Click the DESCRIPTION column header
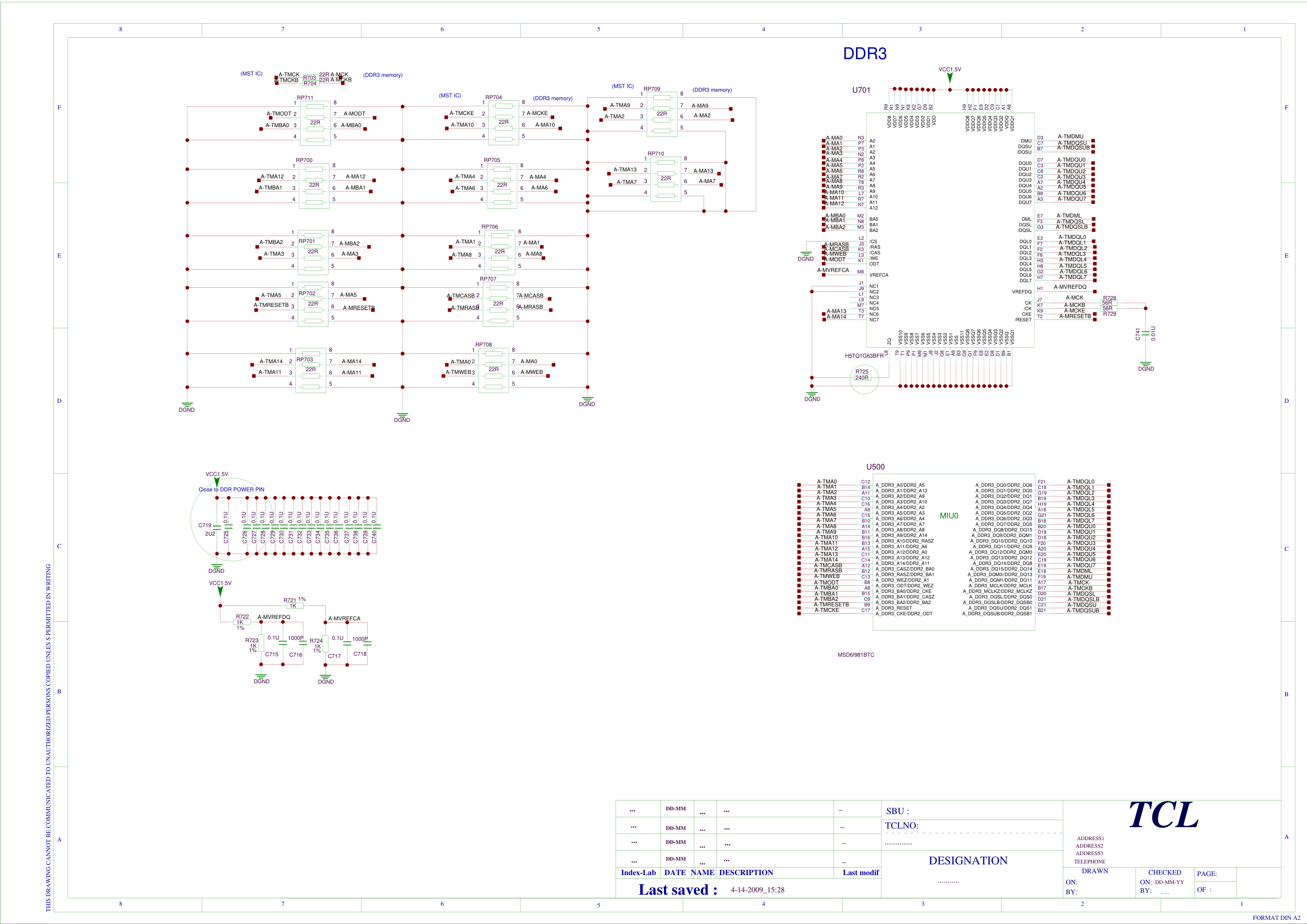 746,873
